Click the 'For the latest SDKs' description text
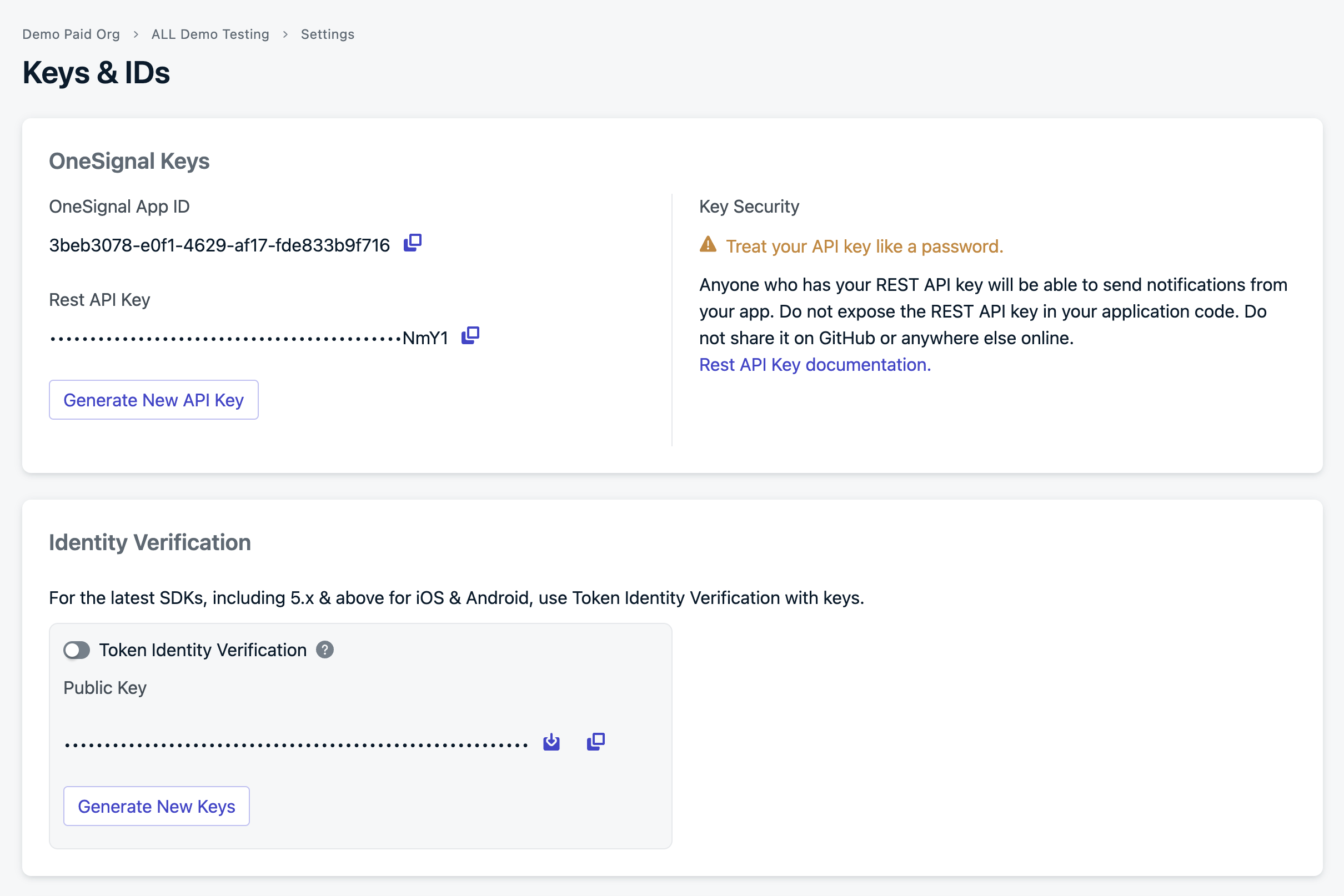The image size is (1344, 896). [x=456, y=598]
